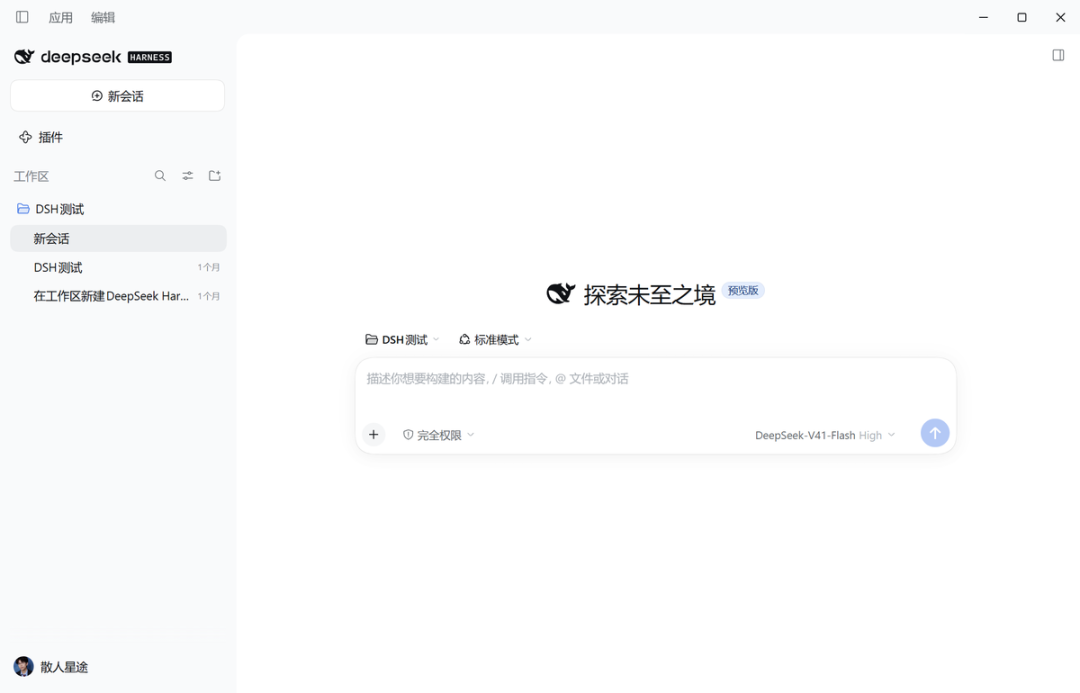
Task: Open the 编辑 menu
Action: (x=103, y=17)
